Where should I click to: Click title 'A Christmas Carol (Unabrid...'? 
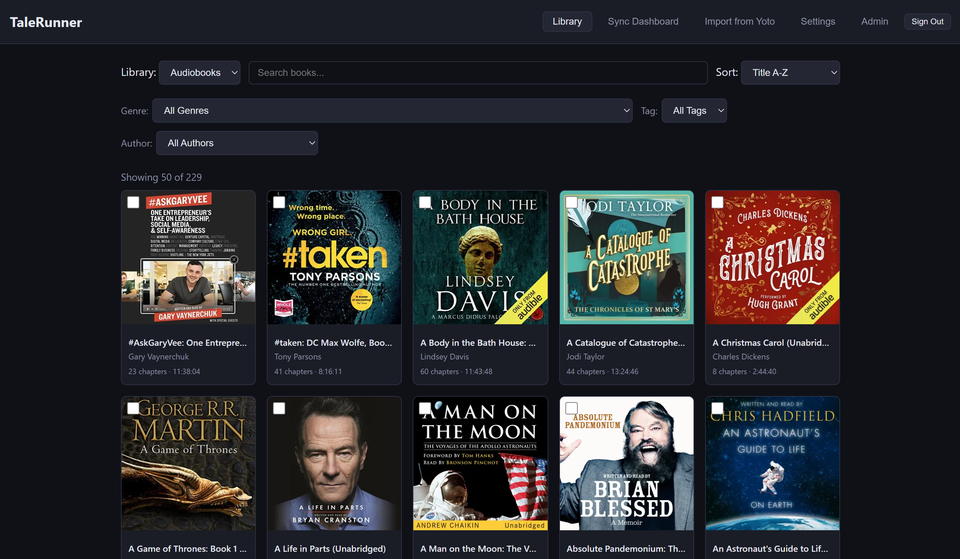pos(771,343)
